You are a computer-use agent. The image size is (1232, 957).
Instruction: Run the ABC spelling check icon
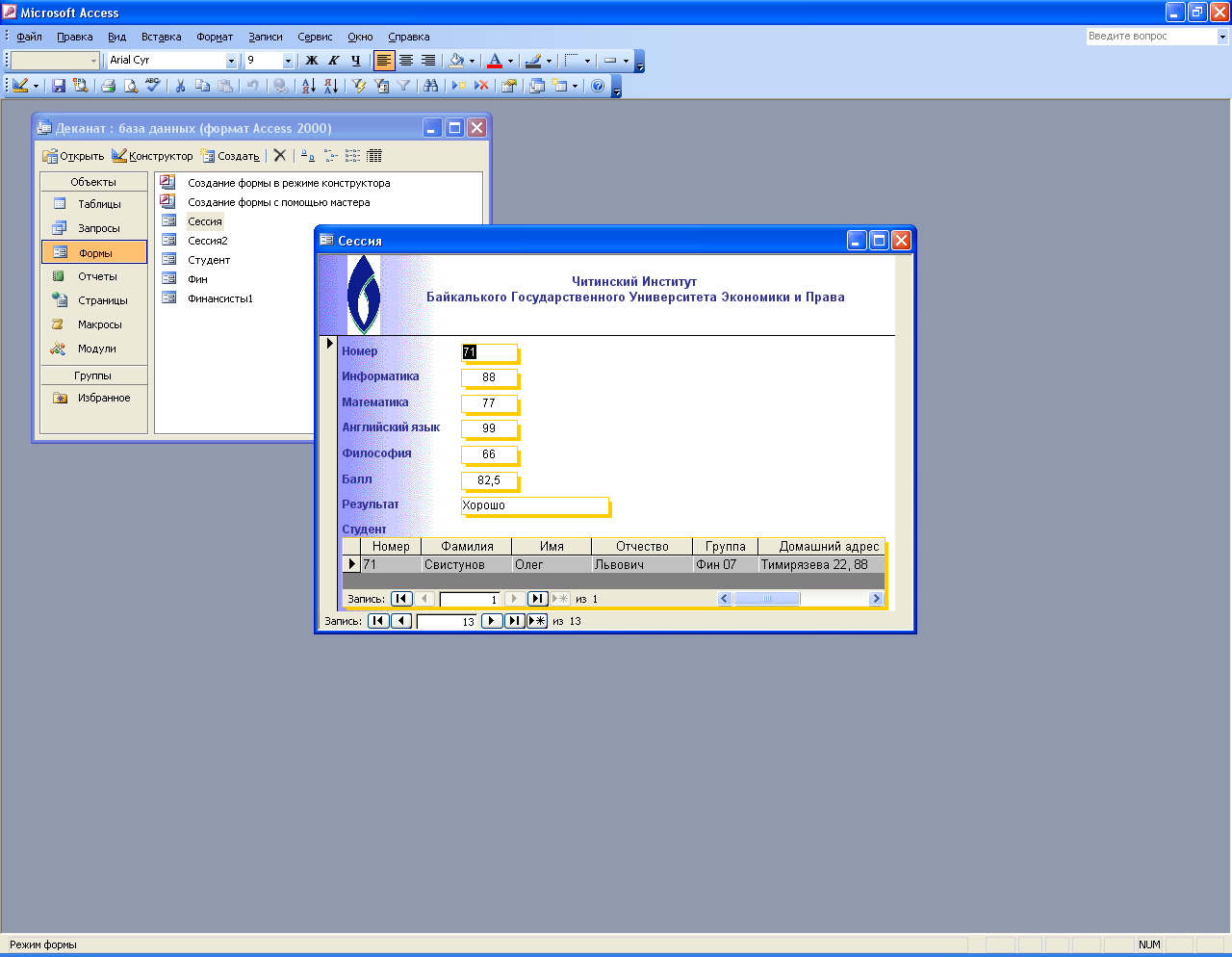click(153, 86)
